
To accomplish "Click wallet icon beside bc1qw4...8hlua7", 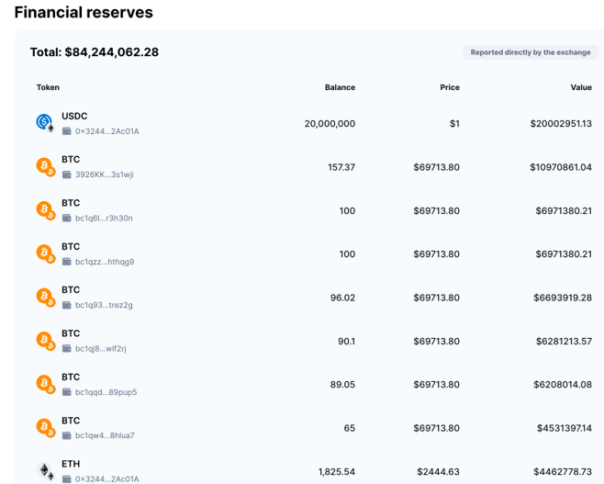I will [67, 435].
